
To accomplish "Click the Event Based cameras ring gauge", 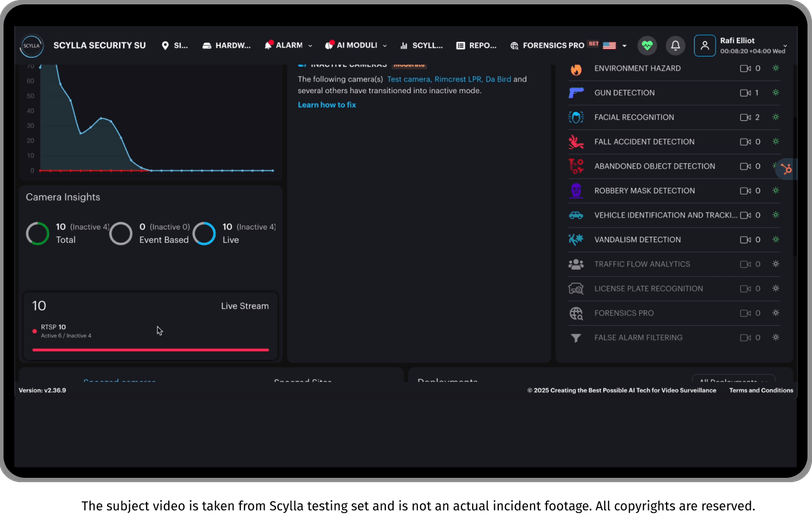I will pyautogui.click(x=121, y=234).
